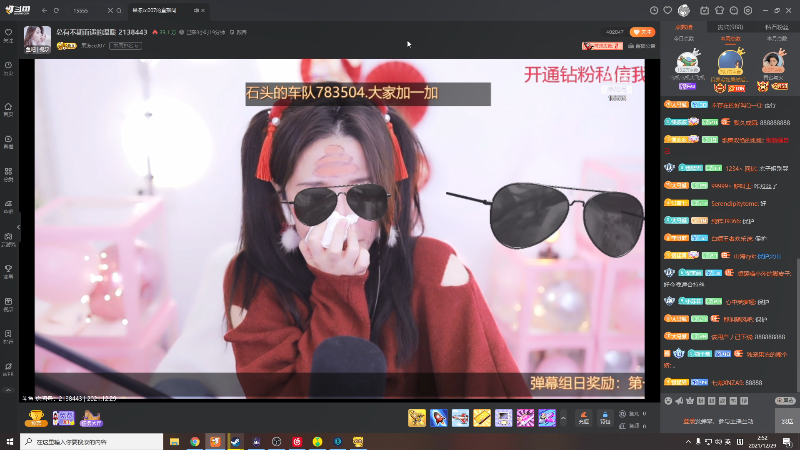This screenshot has width=800, height=450.
Task: Open the emoji picker in chat toolbar
Action: coord(668,401)
